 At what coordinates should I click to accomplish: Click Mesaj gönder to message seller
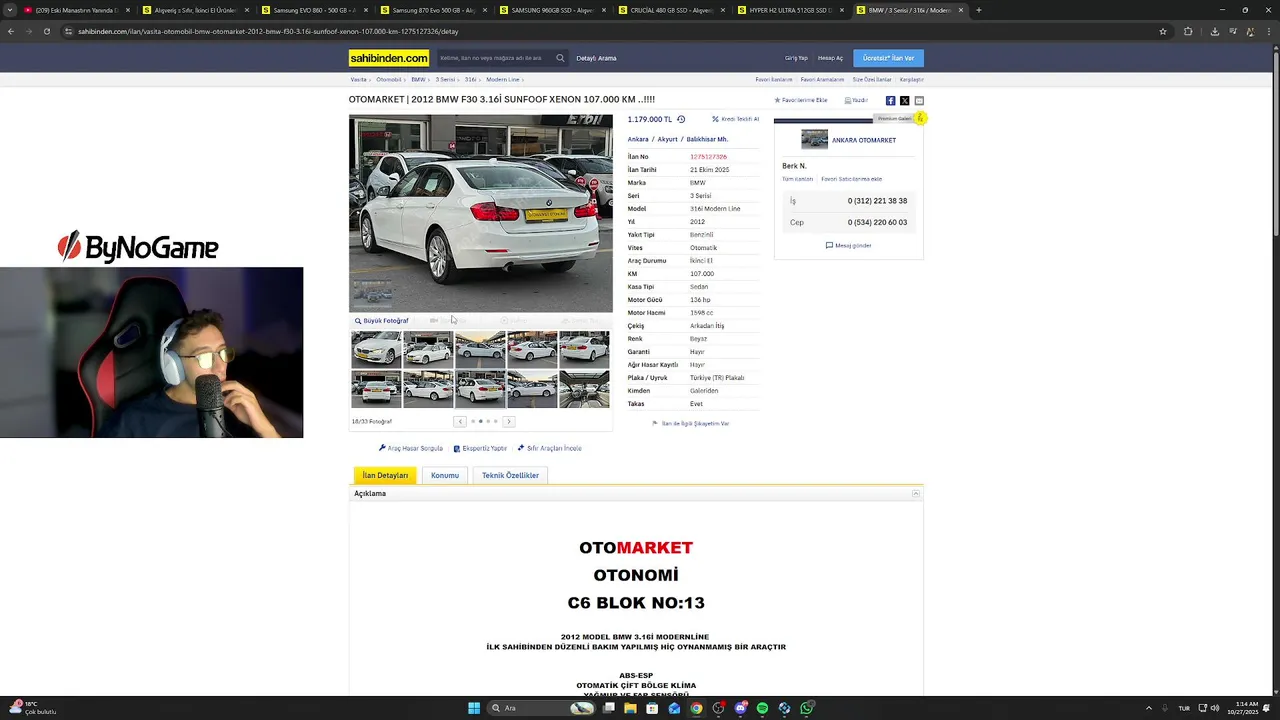(848, 245)
